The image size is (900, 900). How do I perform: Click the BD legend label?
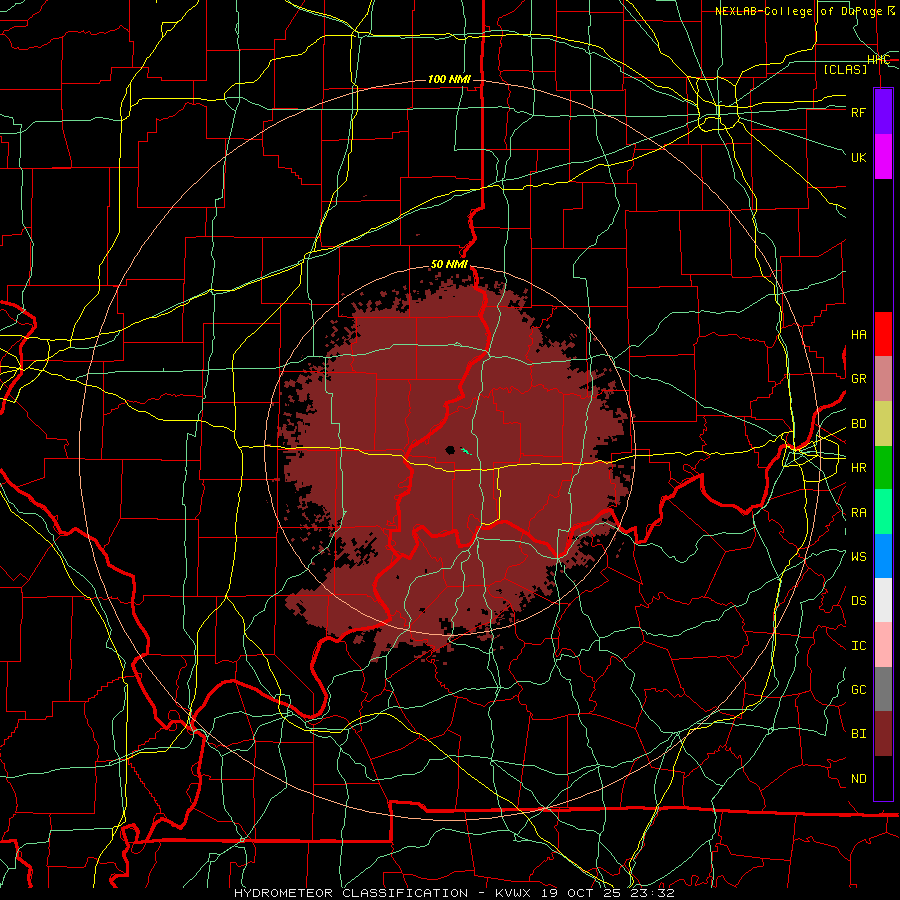859,424
